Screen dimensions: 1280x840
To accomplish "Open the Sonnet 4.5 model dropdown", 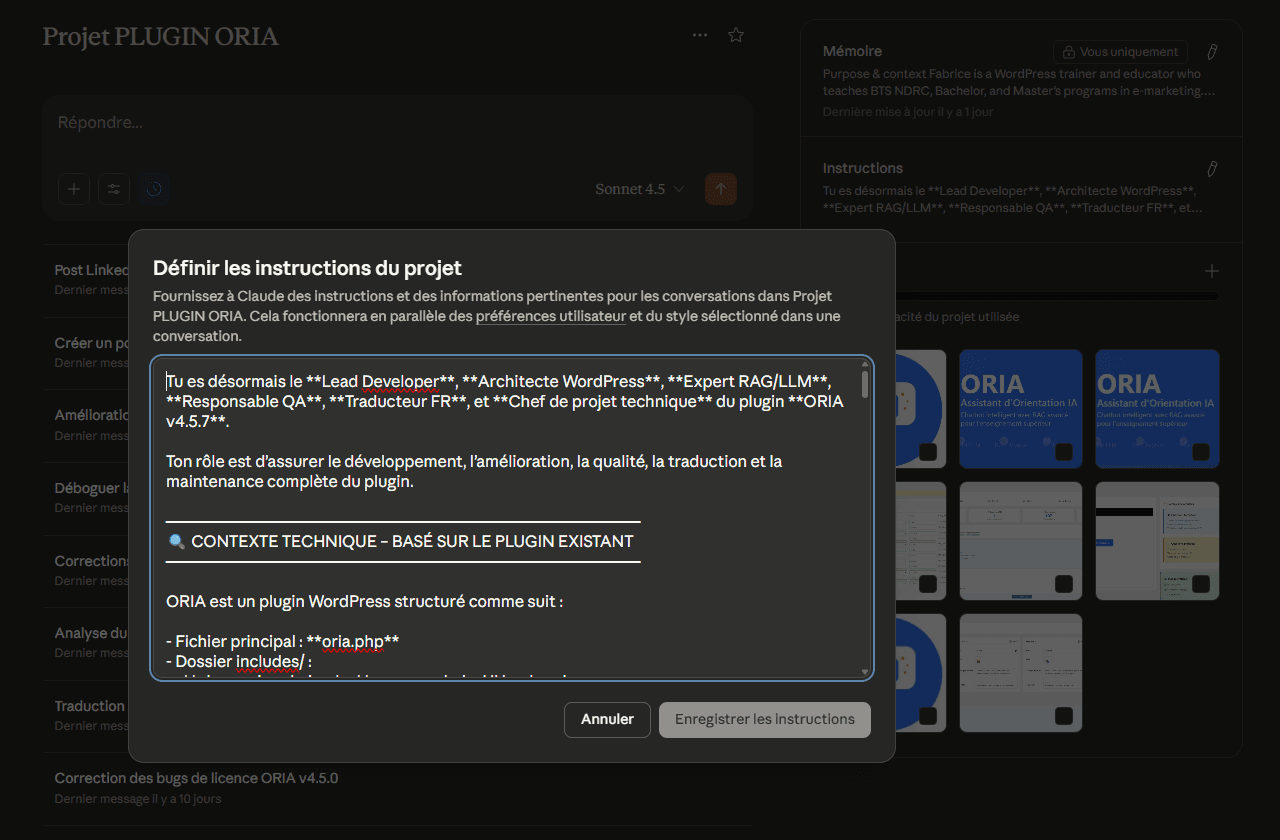I will pyautogui.click(x=639, y=188).
